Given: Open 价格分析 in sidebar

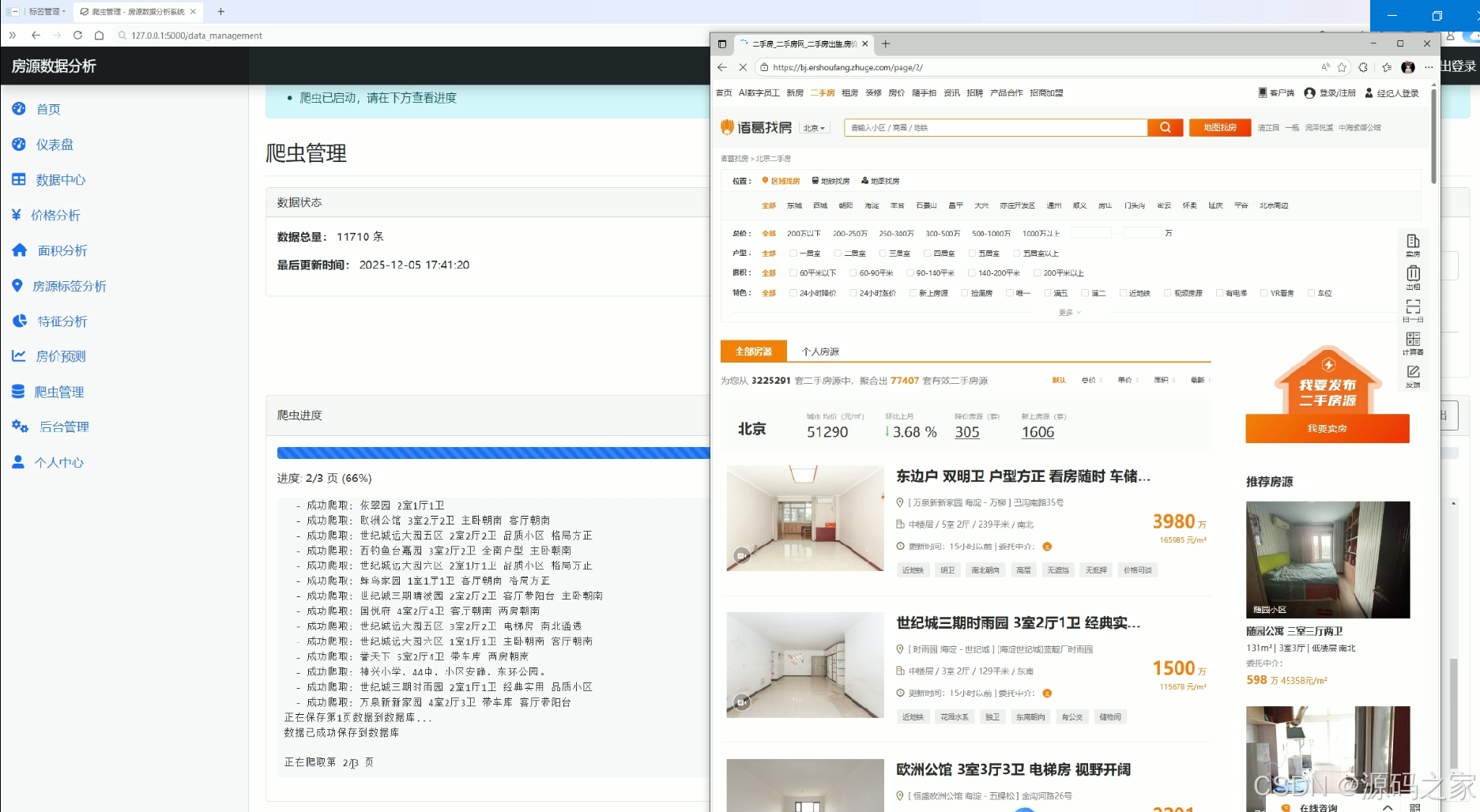Looking at the screenshot, I should 46,215.
